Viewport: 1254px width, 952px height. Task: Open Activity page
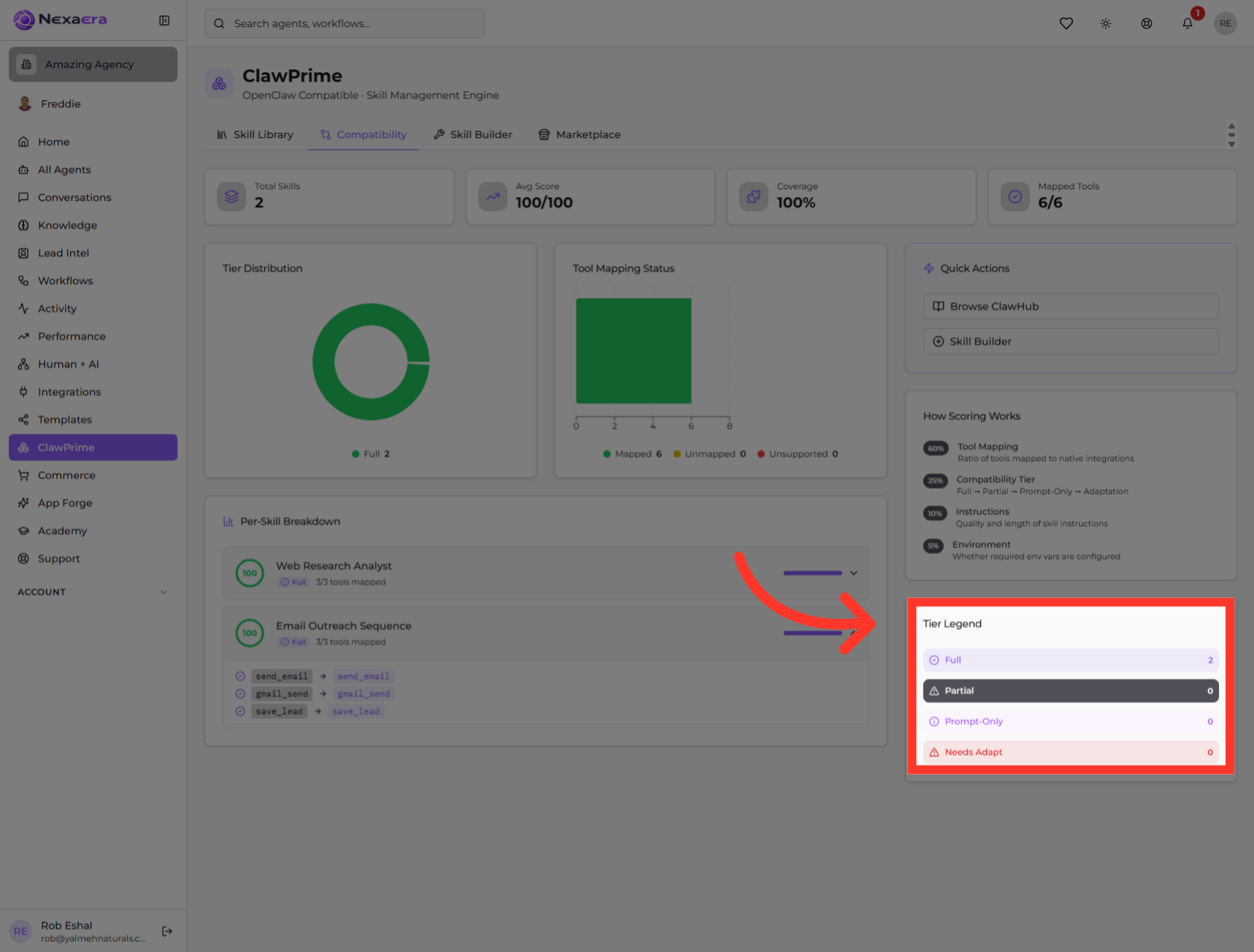pos(93,308)
